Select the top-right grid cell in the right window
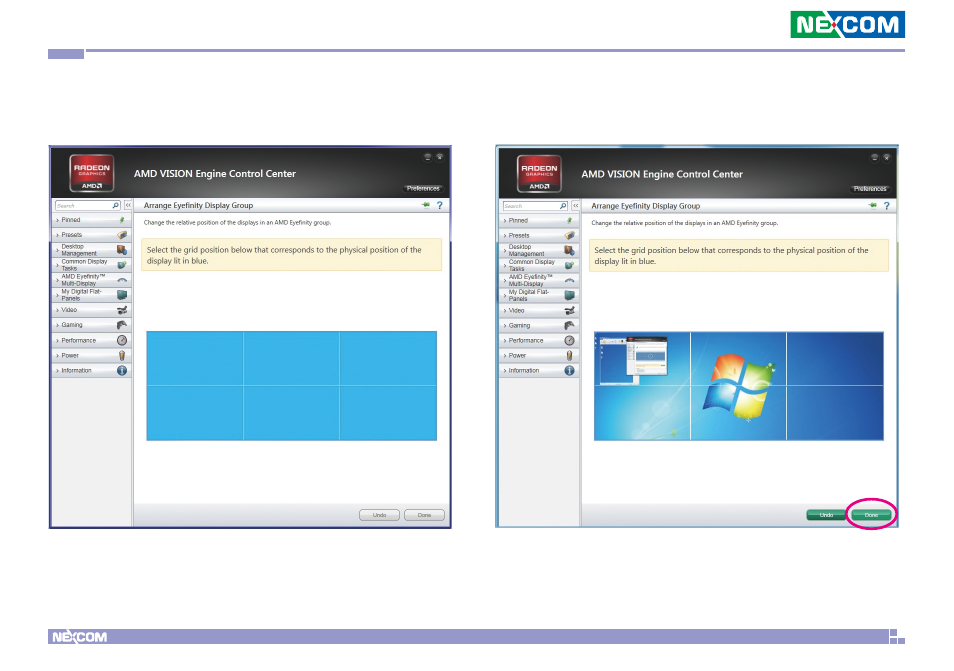This screenshot has height=671, width=954. point(835,359)
